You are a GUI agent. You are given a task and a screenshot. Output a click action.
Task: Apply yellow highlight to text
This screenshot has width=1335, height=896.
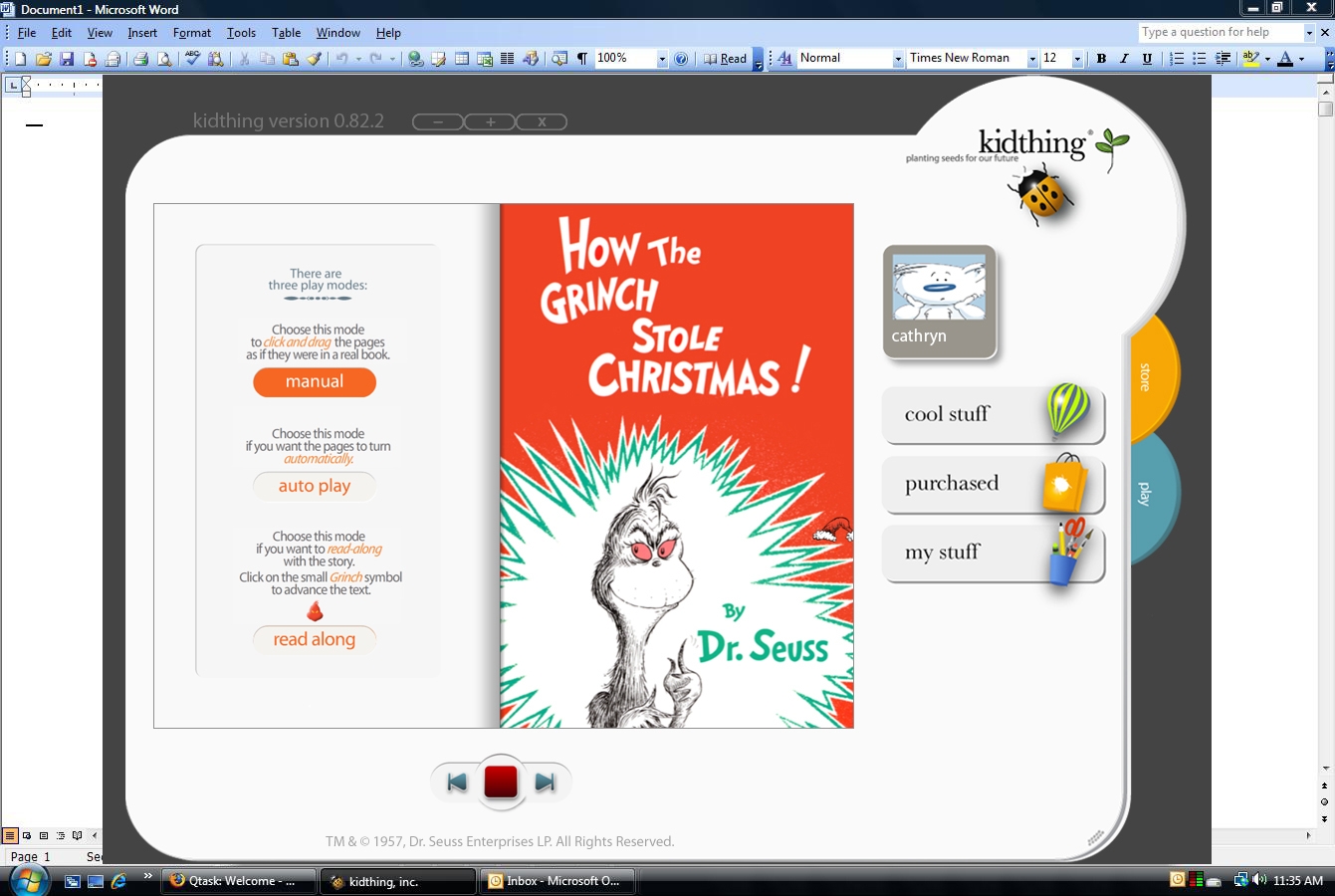pos(1251,59)
